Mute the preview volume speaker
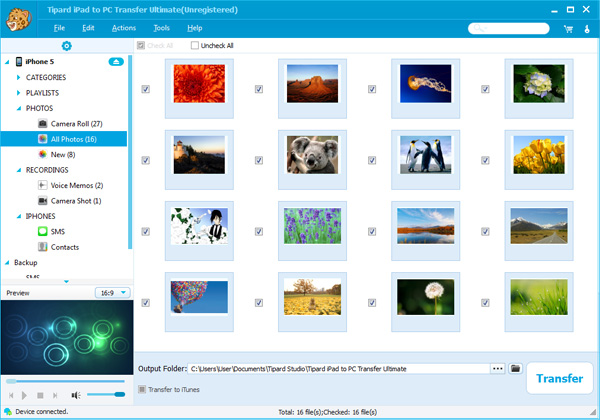Viewport: 600px width, 420px height. (x=75, y=395)
